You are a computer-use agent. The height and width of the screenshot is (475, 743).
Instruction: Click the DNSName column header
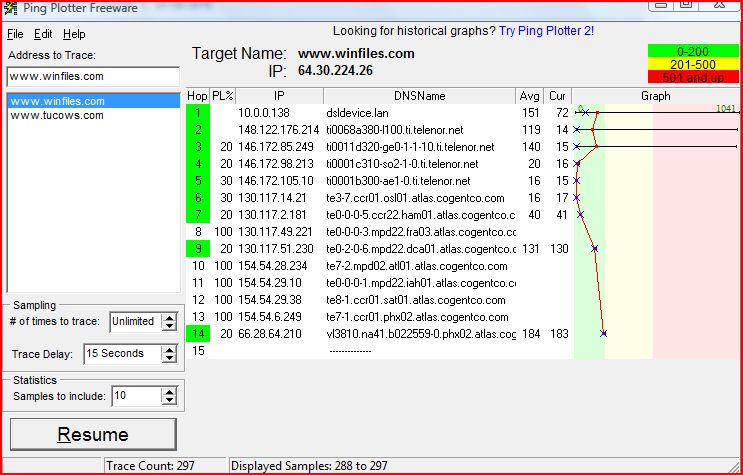tap(419, 96)
